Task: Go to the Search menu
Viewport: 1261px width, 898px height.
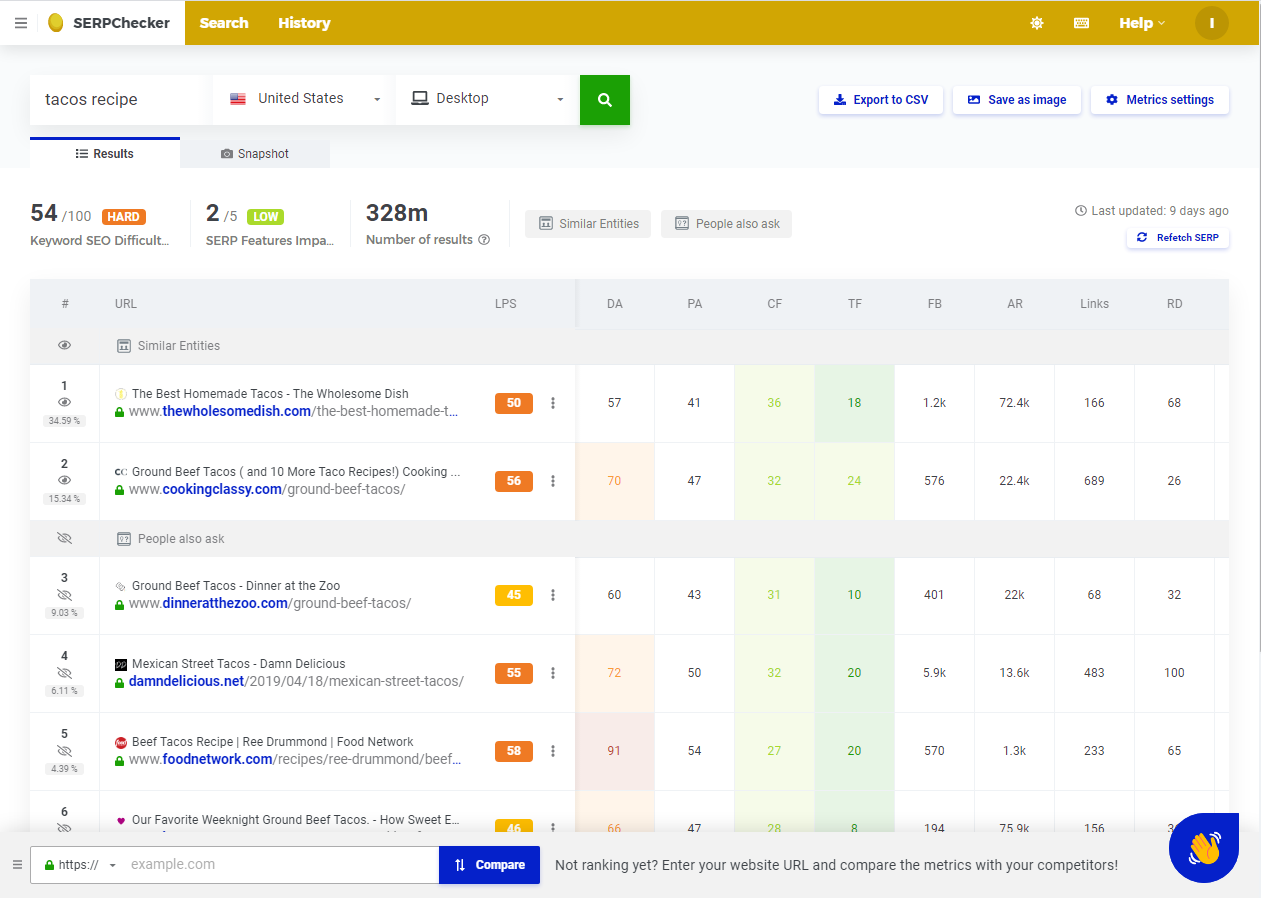Action: (224, 23)
